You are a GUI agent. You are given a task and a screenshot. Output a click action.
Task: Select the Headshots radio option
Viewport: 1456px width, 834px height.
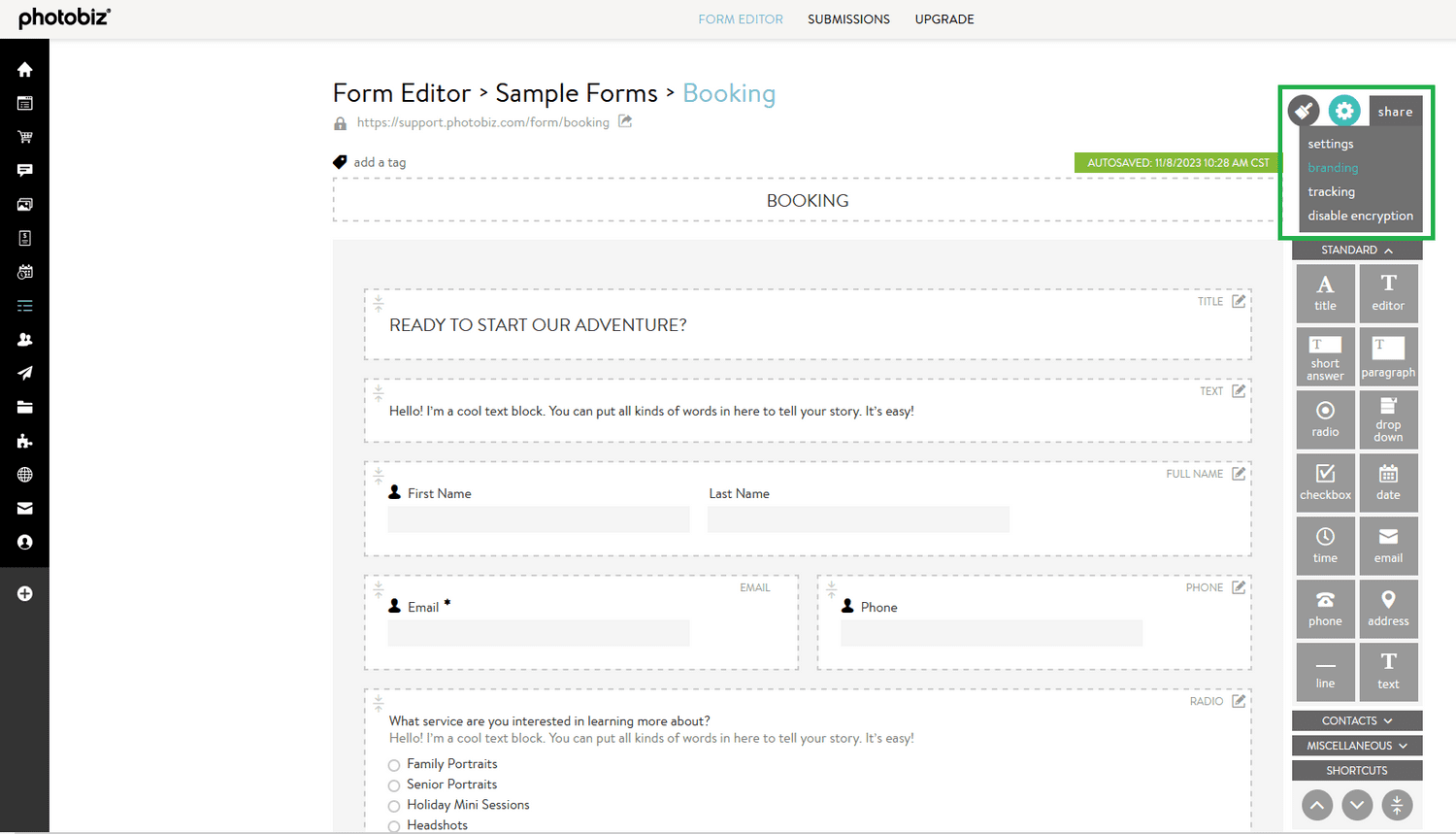tap(393, 824)
